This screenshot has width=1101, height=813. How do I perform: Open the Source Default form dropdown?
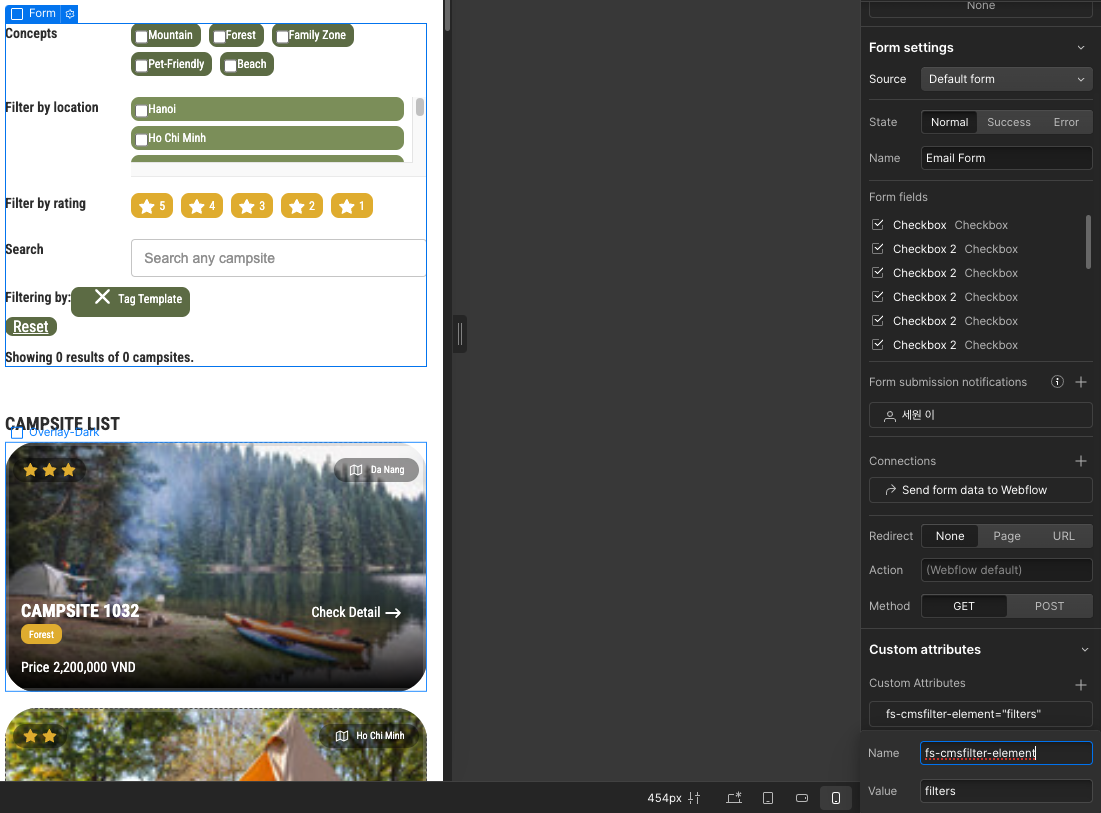[x=1006, y=79]
